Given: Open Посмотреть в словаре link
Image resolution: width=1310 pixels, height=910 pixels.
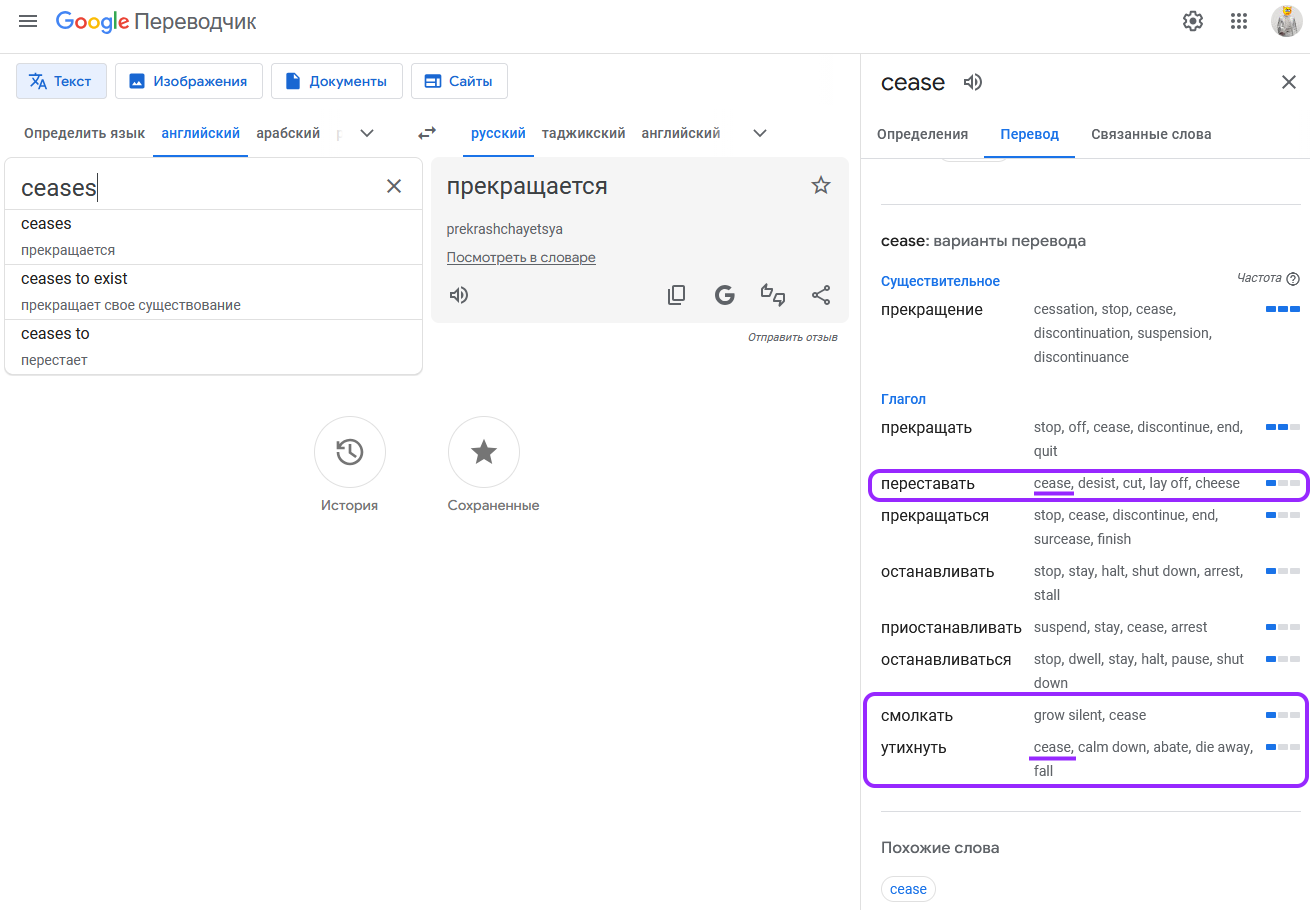Looking at the screenshot, I should pyautogui.click(x=521, y=258).
